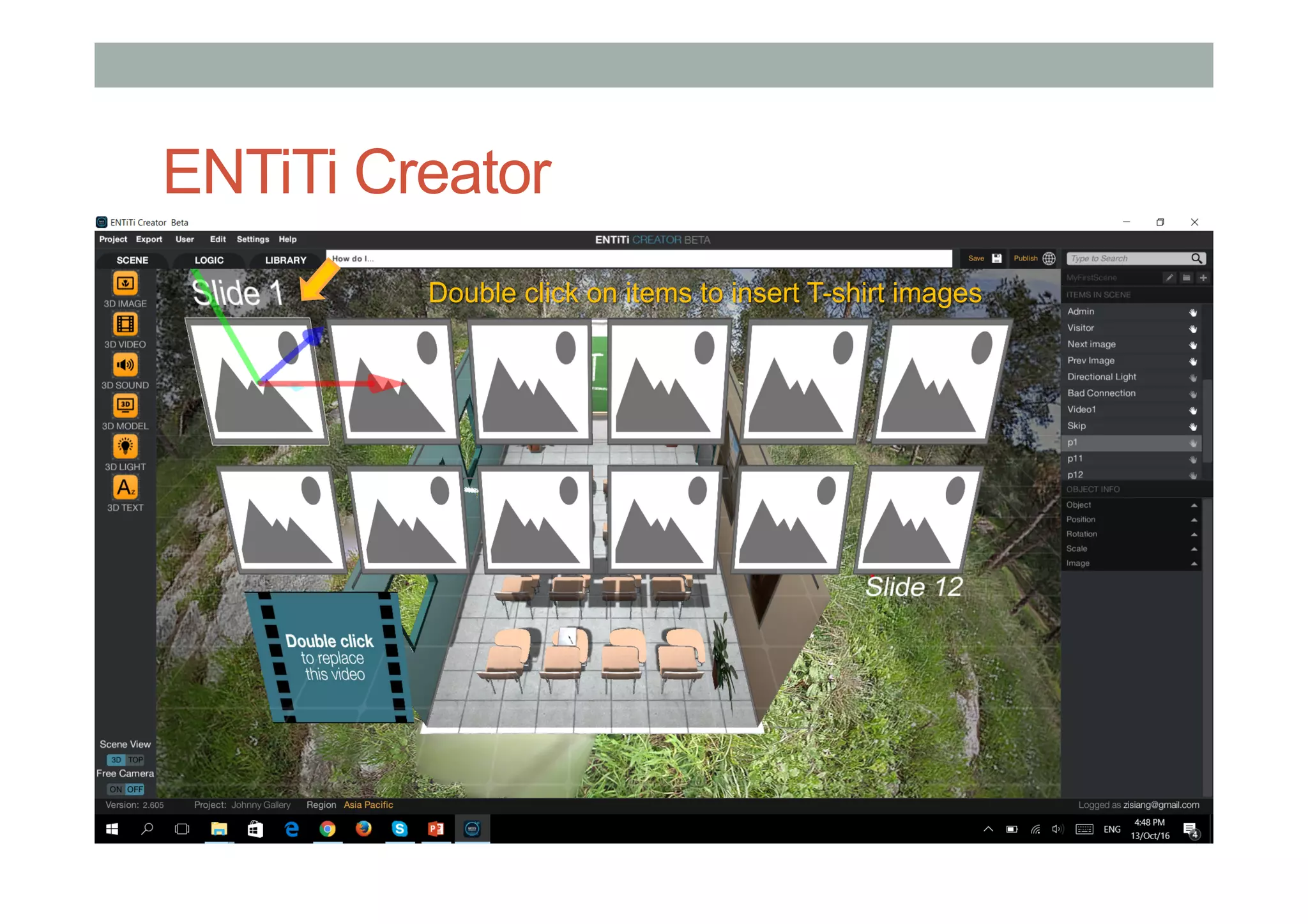Select the 3D Video tool

(x=125, y=324)
